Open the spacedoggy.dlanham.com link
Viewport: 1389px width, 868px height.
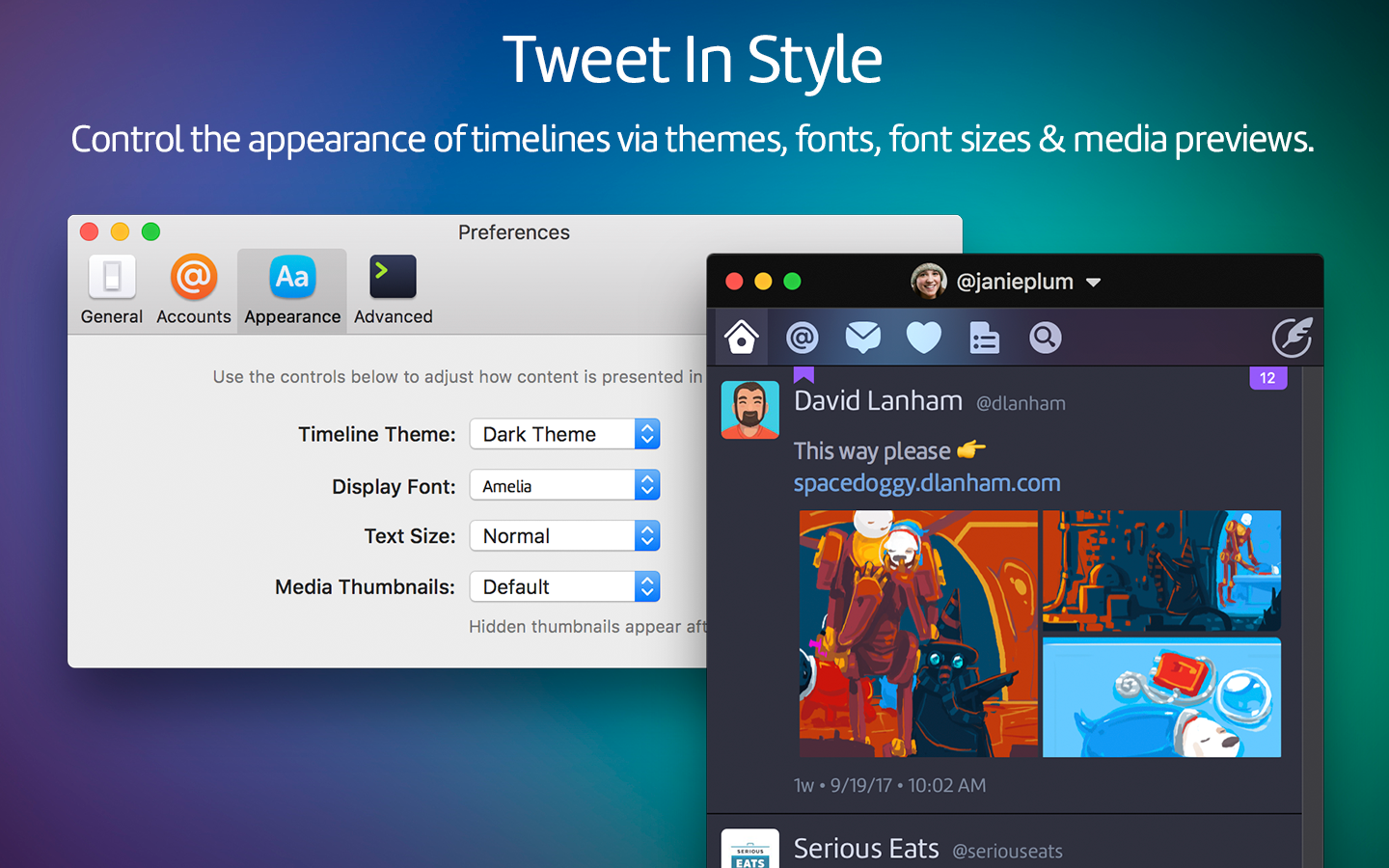point(927,483)
